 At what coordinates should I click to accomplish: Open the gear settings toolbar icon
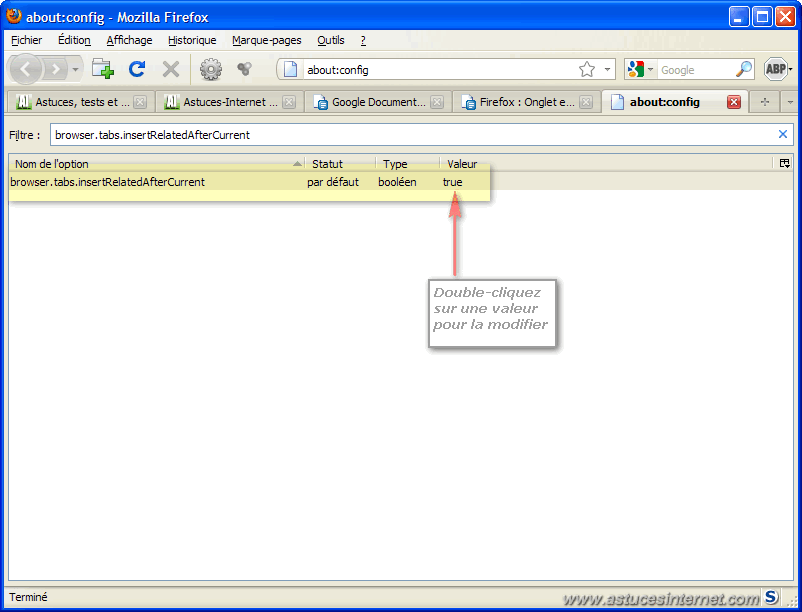[x=211, y=69]
